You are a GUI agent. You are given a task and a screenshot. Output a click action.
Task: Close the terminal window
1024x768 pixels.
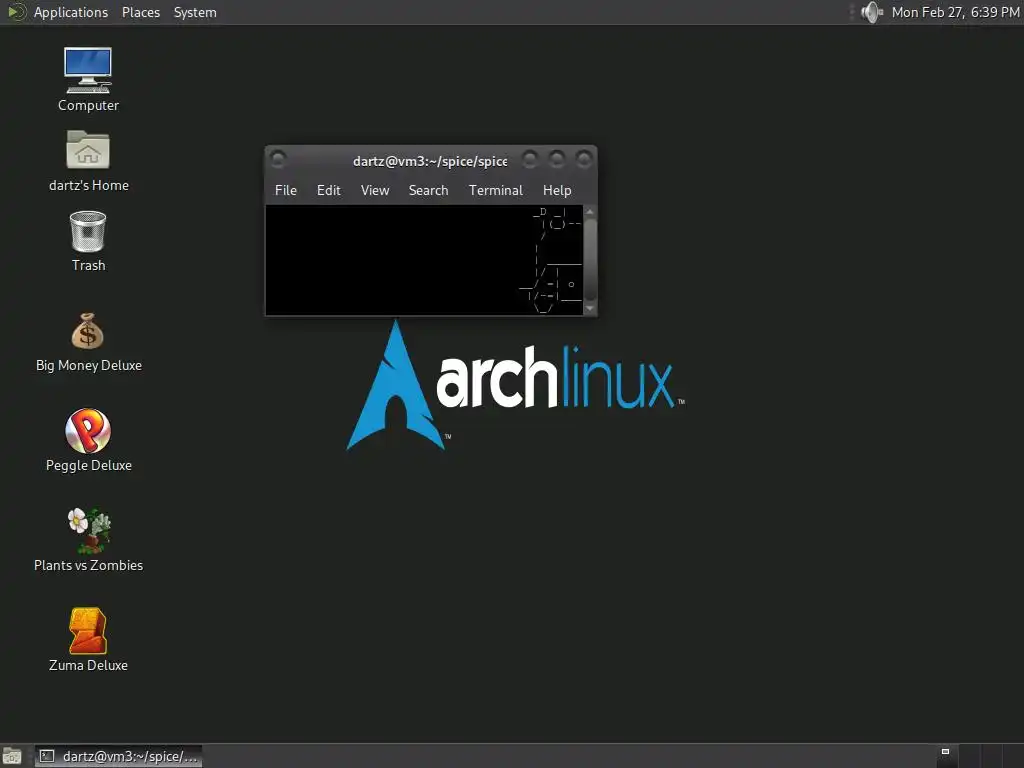(x=583, y=159)
